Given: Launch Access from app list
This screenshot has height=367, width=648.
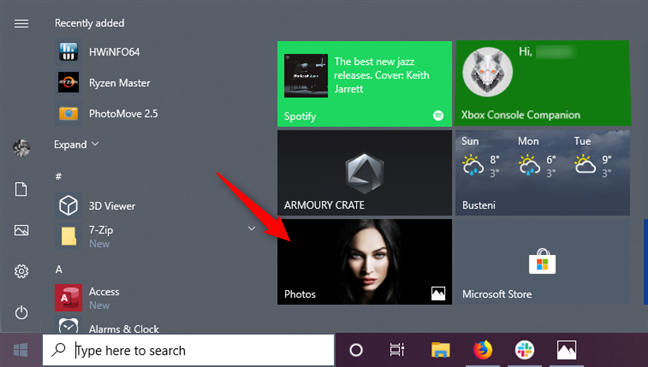Looking at the screenshot, I should [89, 298].
